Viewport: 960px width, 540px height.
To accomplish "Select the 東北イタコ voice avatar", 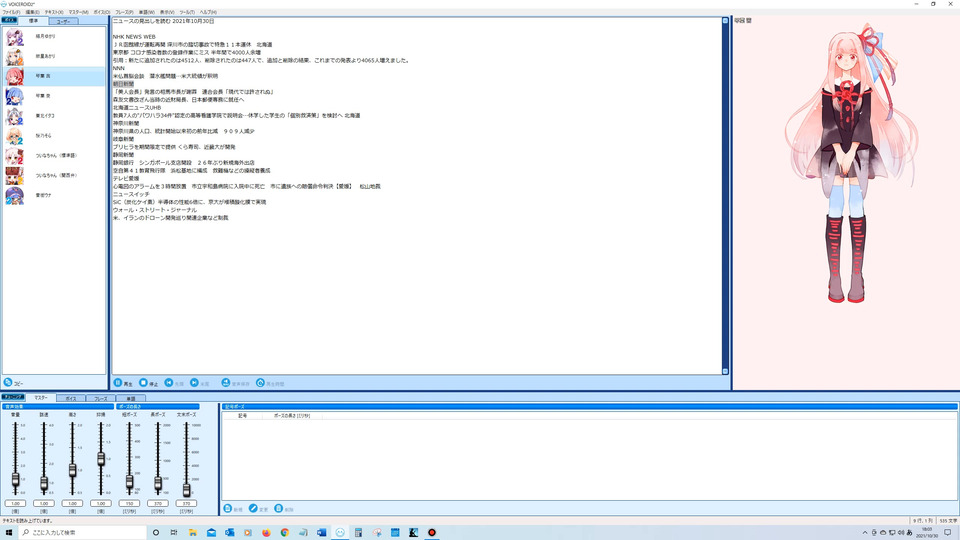I will point(15,116).
